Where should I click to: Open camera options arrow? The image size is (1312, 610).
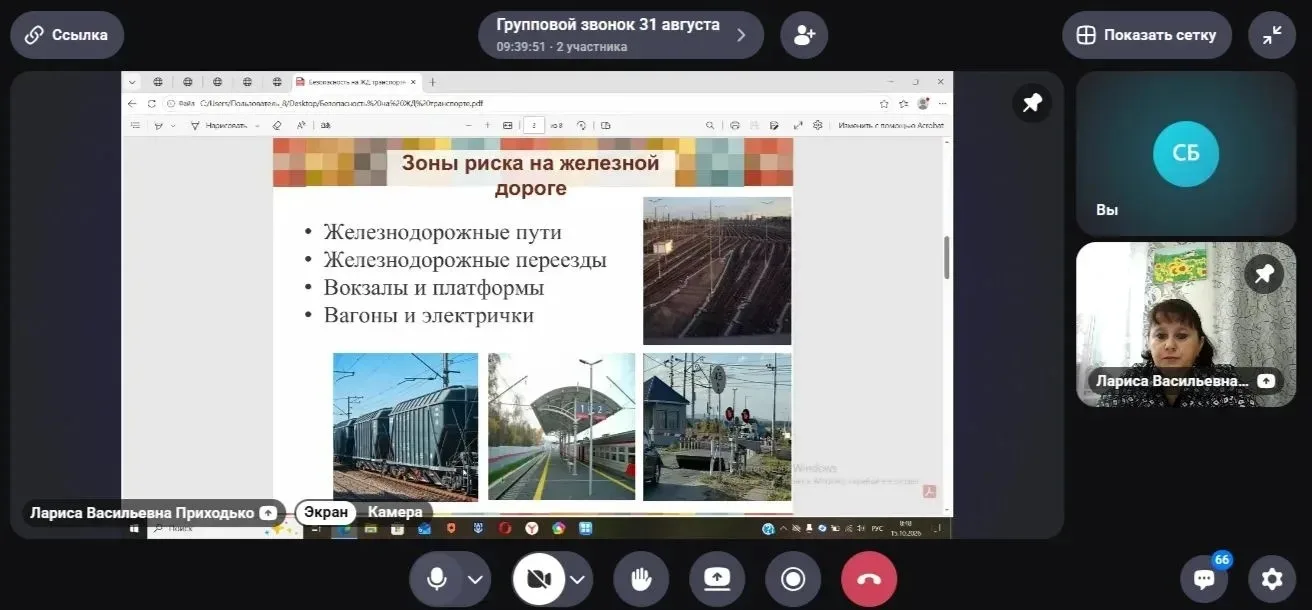pyautogui.click(x=578, y=579)
